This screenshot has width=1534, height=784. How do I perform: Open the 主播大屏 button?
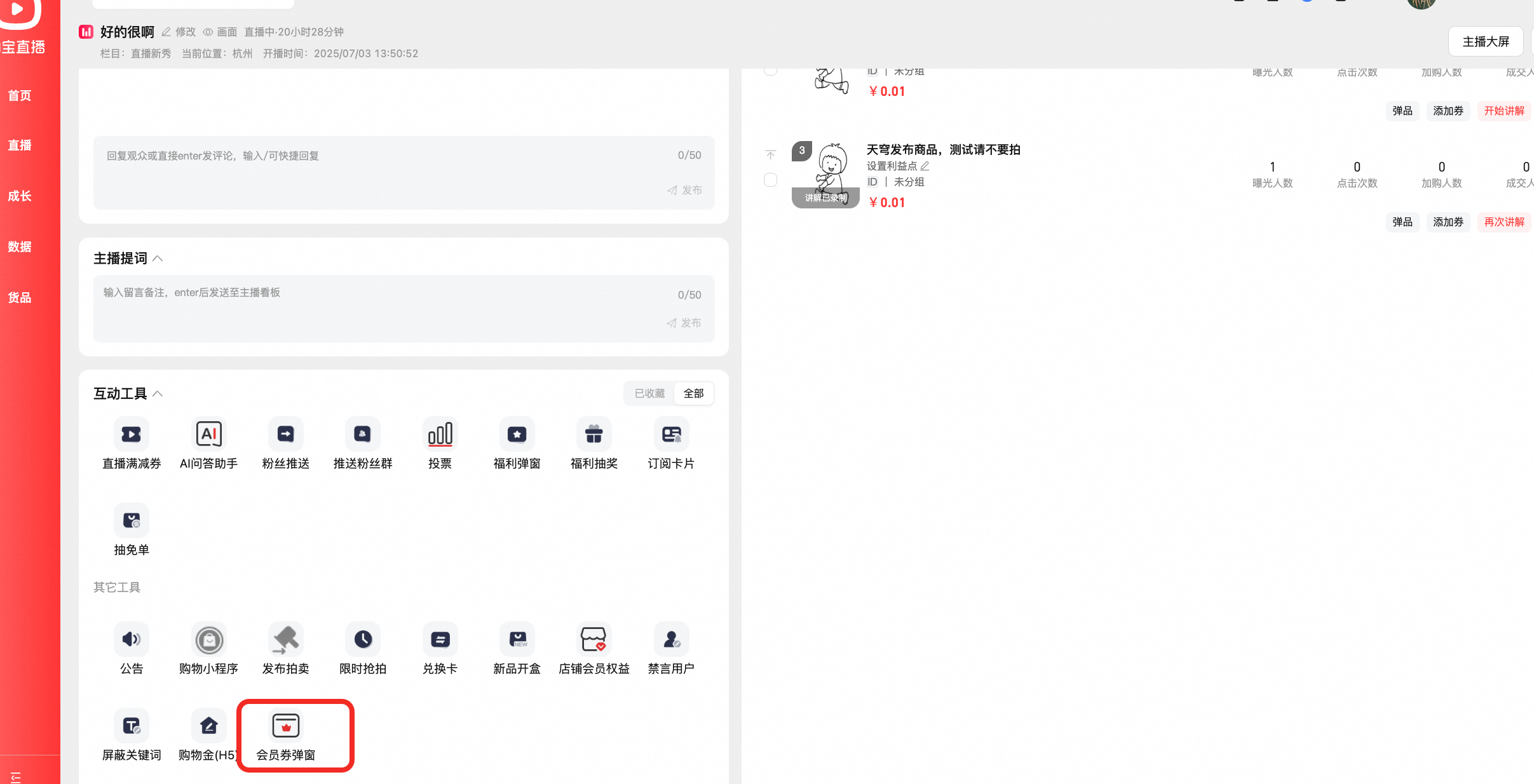[1486, 42]
